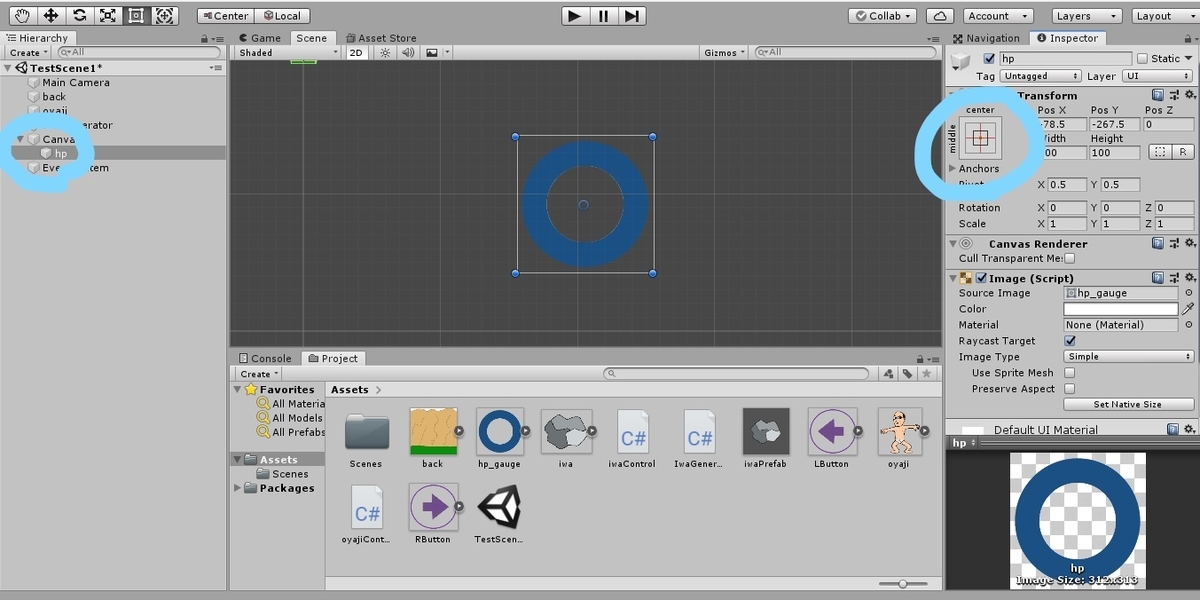Open Canvas Renderer help icon
Screen dimensions: 1200x600
[1157, 243]
